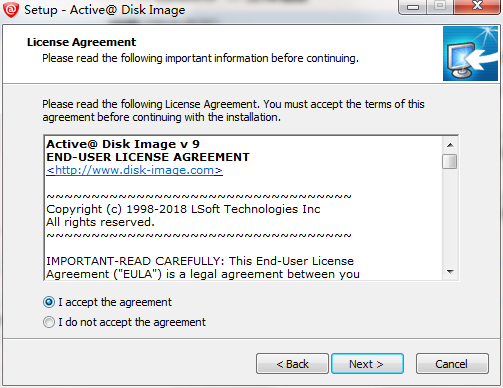This screenshot has width=503, height=388.
Task: Click the license scrollbar up arrow
Action: tap(450, 145)
